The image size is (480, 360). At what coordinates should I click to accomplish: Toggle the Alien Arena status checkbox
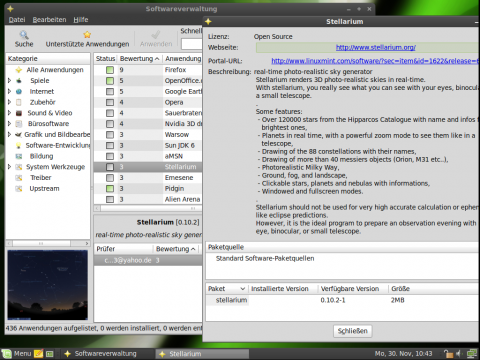coord(110,199)
